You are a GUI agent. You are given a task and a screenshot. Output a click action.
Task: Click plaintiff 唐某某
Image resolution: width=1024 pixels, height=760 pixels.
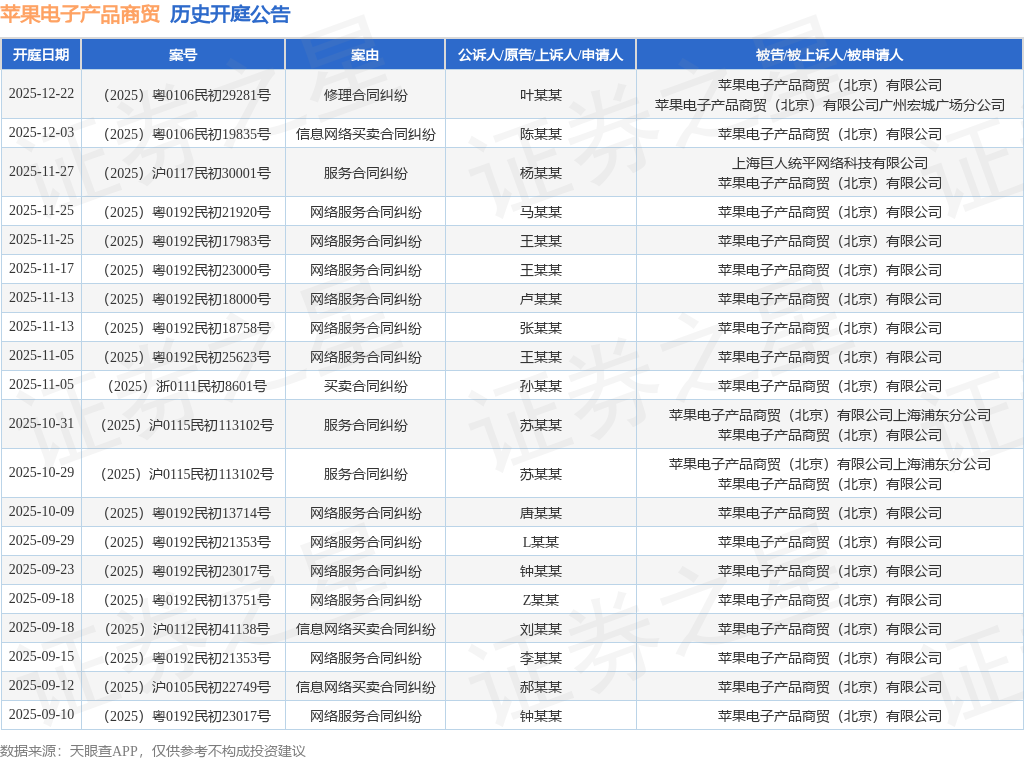[541, 513]
